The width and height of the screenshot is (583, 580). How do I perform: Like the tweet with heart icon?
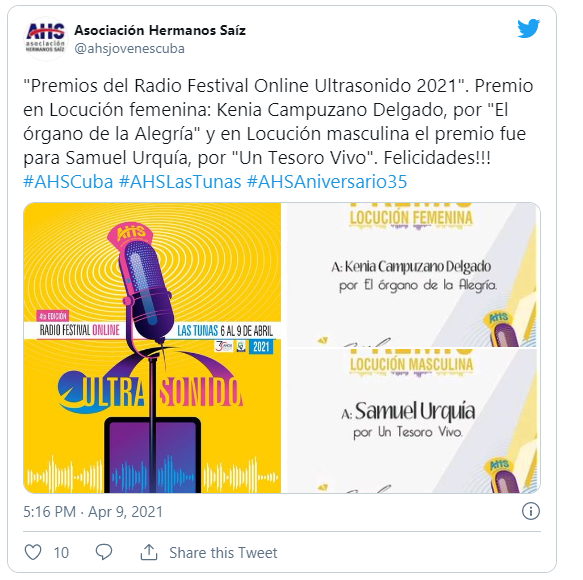point(33,552)
